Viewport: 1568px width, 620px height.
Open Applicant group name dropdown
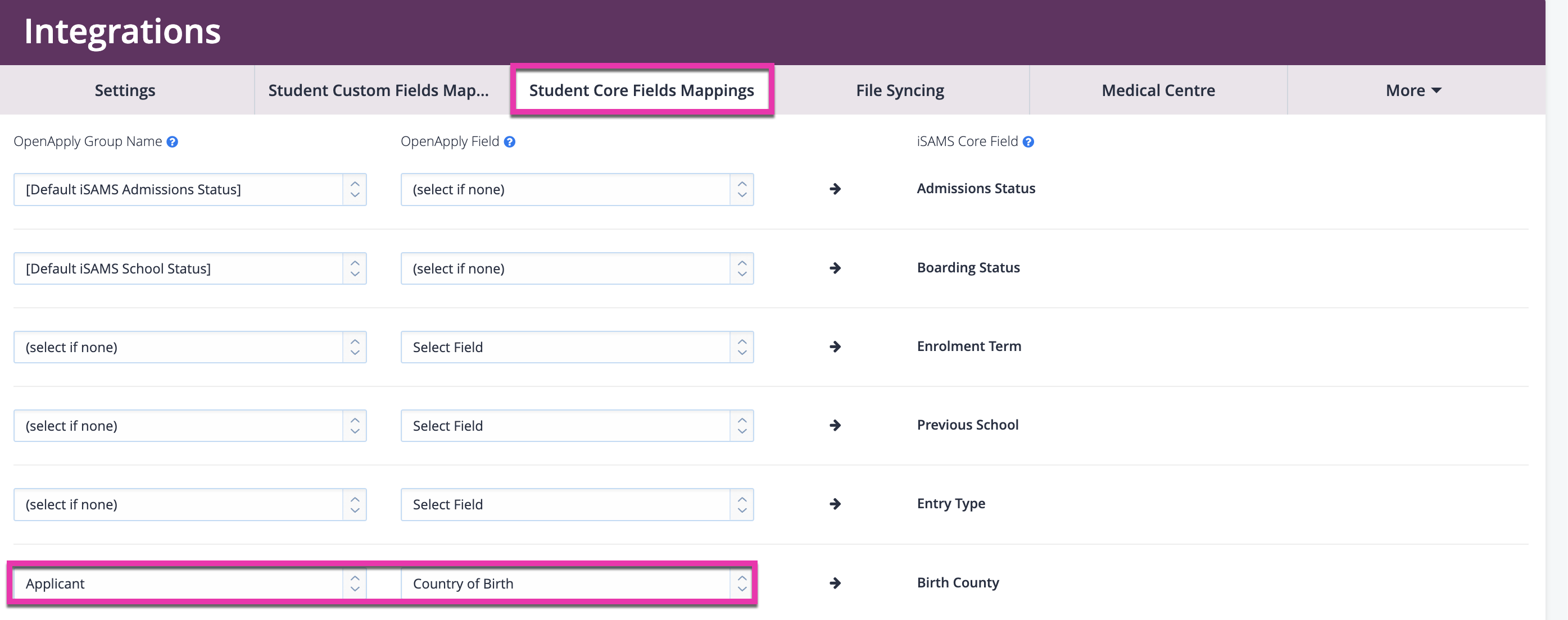[190, 583]
